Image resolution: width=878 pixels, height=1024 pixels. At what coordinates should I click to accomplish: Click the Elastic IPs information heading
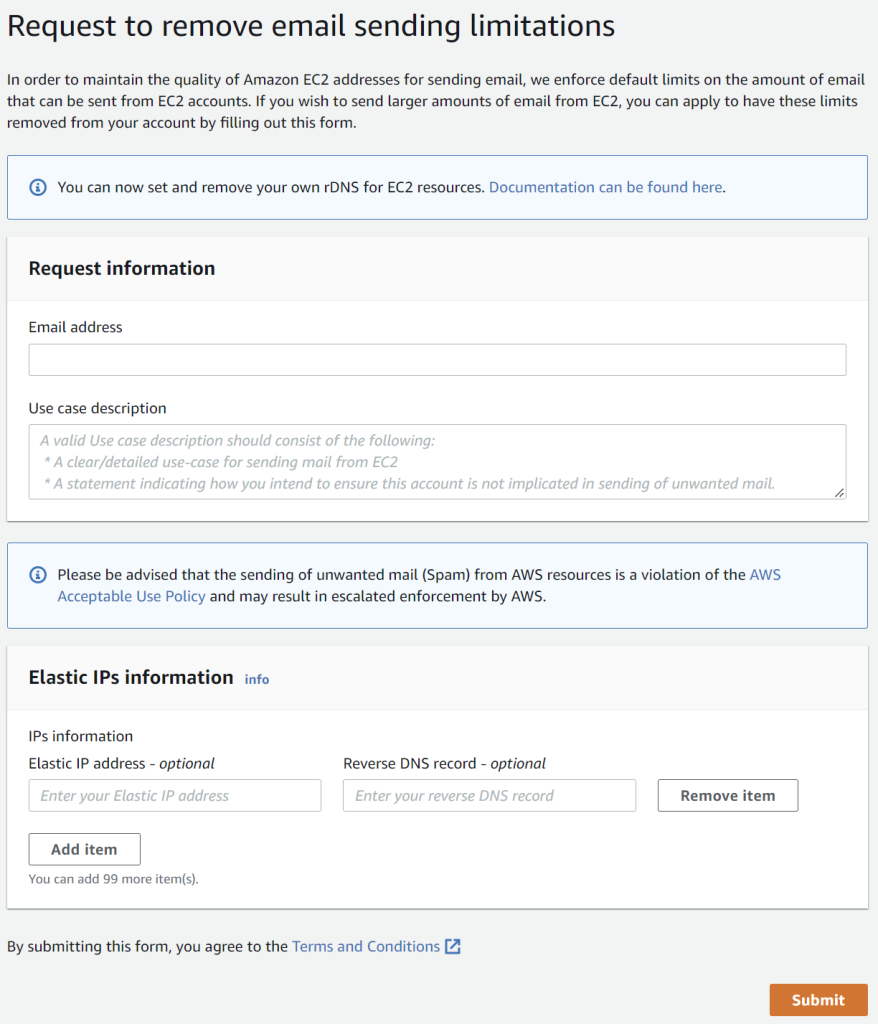tap(131, 677)
